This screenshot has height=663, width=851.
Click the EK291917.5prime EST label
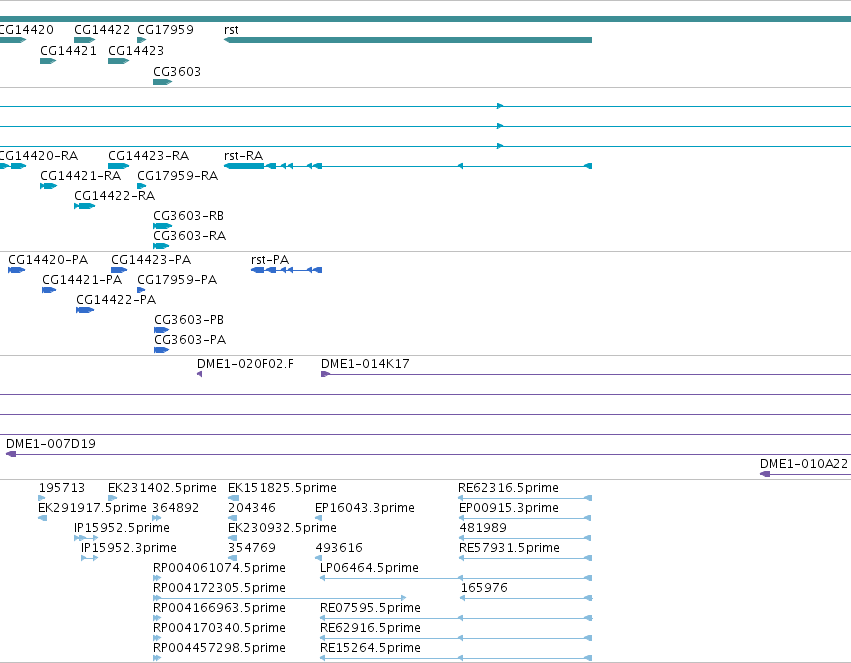point(92,508)
